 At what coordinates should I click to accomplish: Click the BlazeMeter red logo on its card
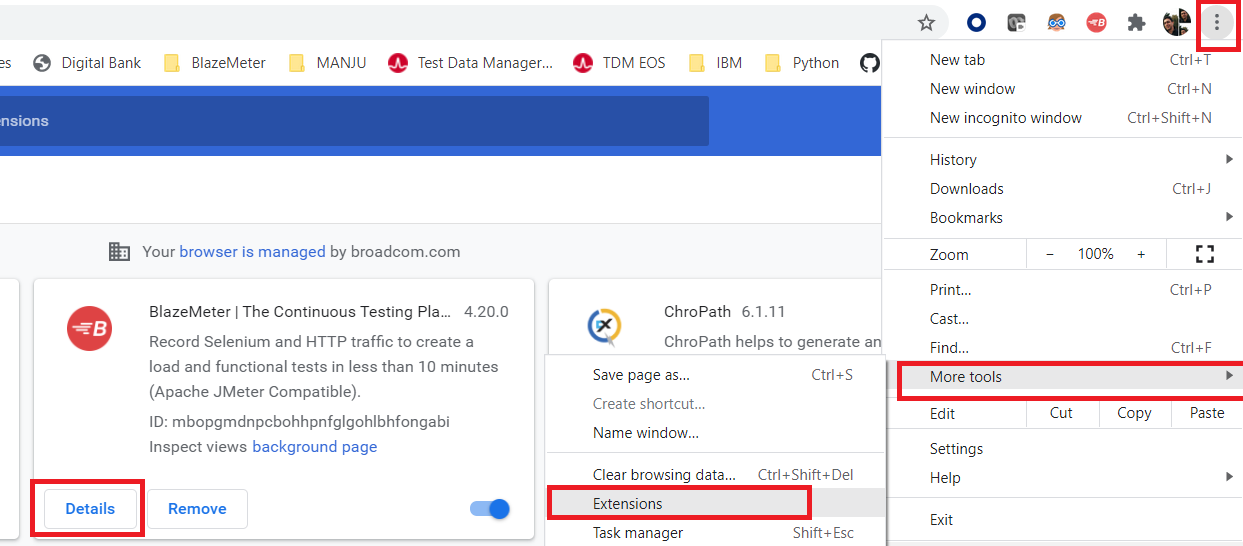point(89,329)
